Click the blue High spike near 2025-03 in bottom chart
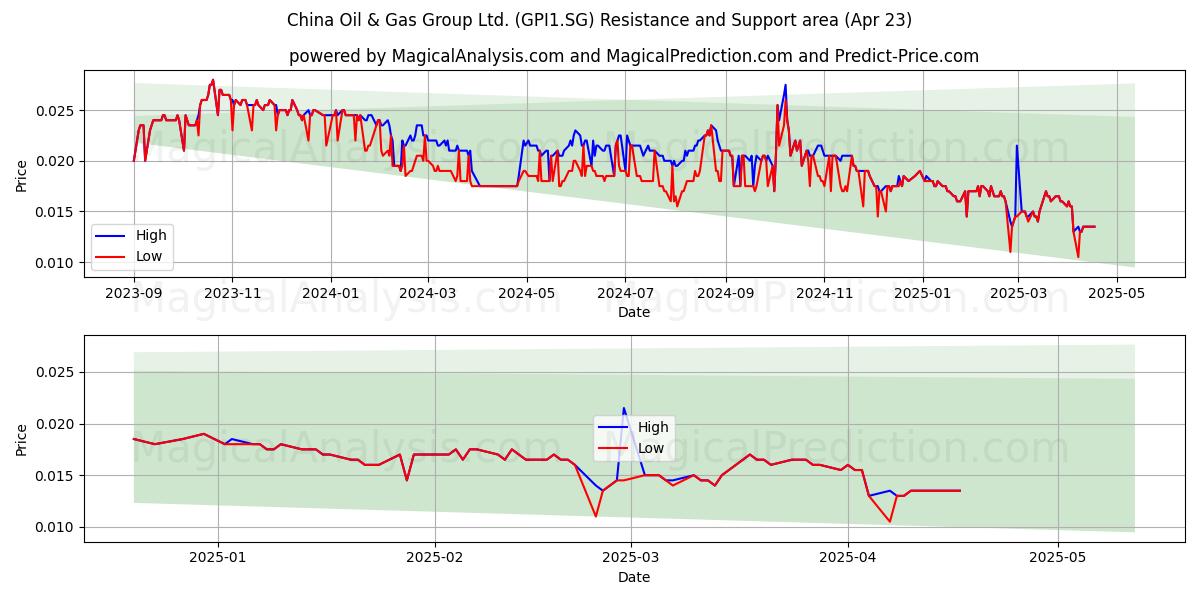The width and height of the screenshot is (1200, 600). (624, 408)
